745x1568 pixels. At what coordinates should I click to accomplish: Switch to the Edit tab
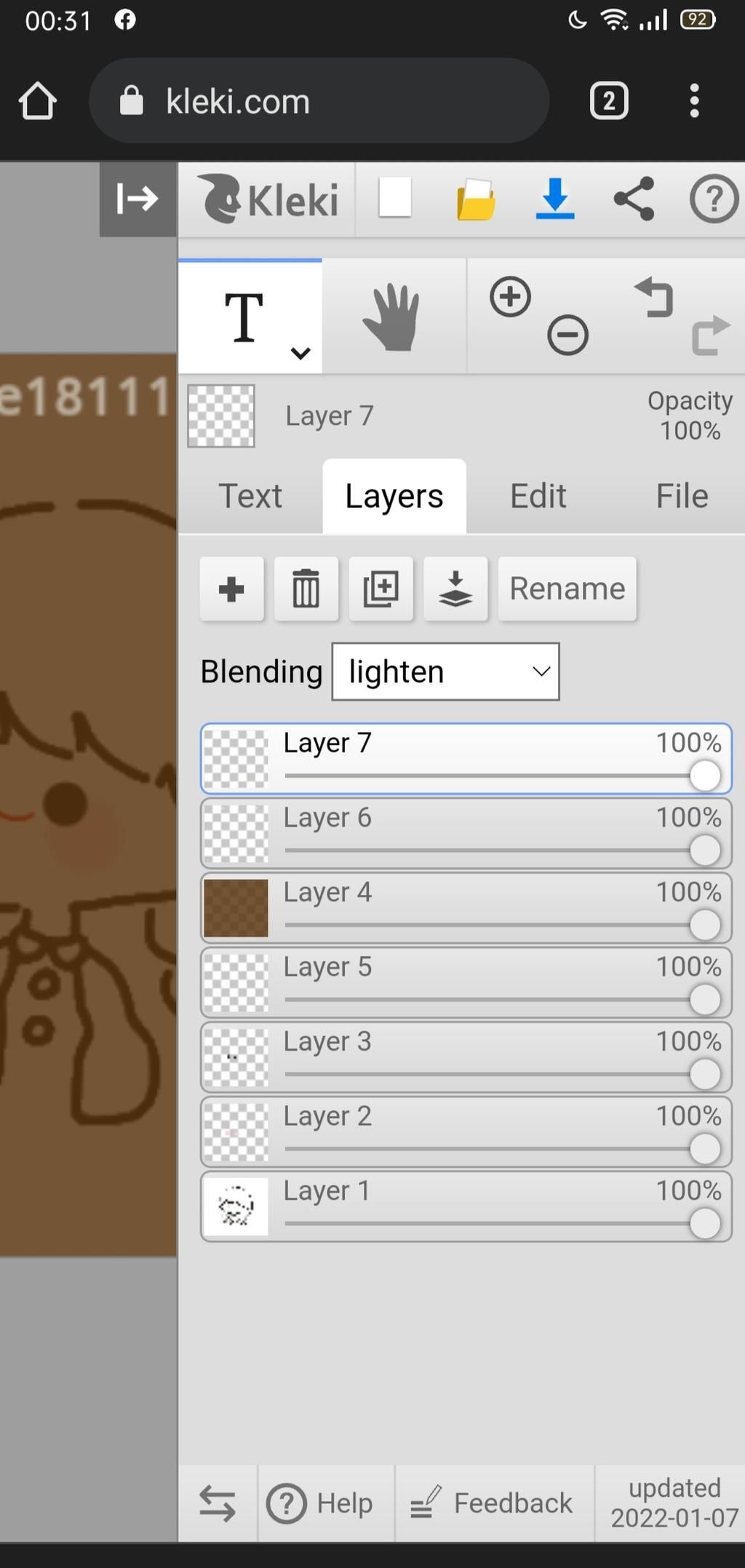pos(538,496)
